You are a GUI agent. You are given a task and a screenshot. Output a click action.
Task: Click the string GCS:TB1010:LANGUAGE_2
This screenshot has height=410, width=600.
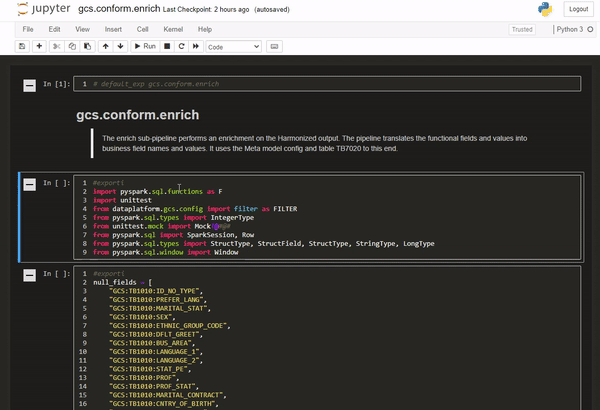point(154,361)
